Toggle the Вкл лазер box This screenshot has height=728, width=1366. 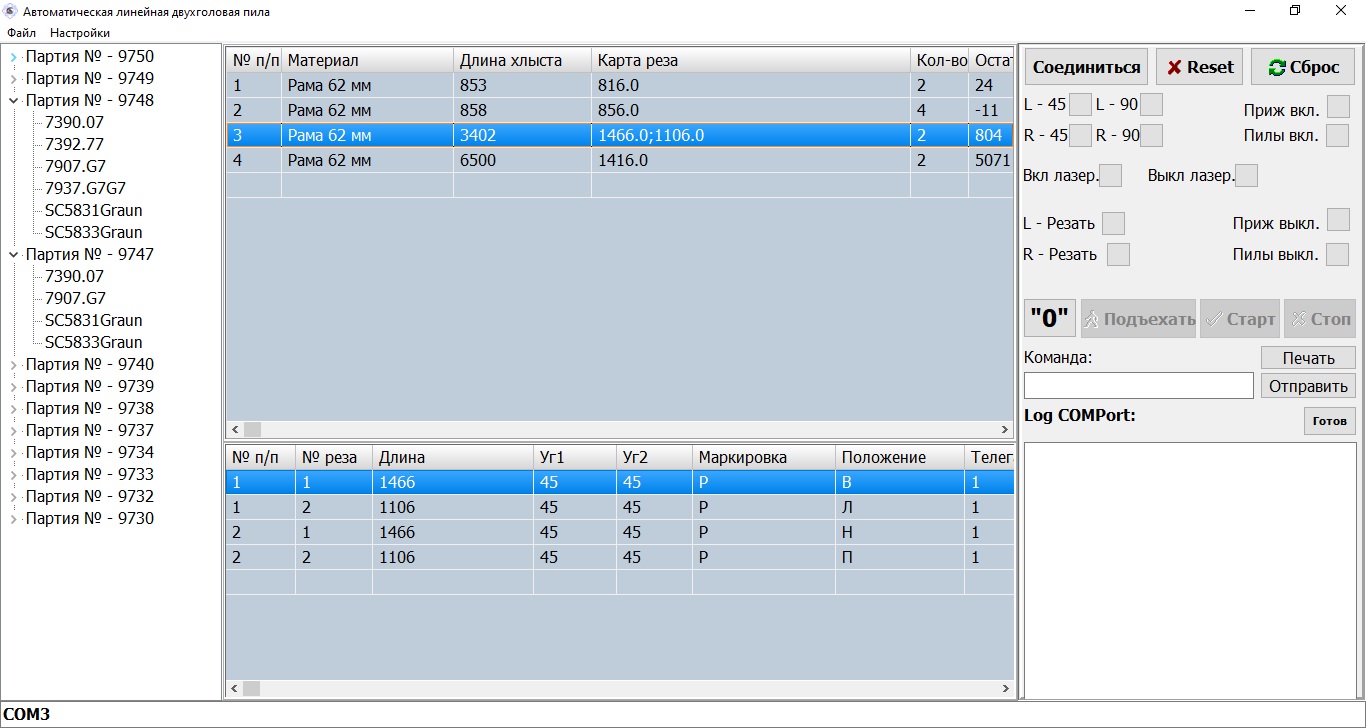[x=1110, y=176]
